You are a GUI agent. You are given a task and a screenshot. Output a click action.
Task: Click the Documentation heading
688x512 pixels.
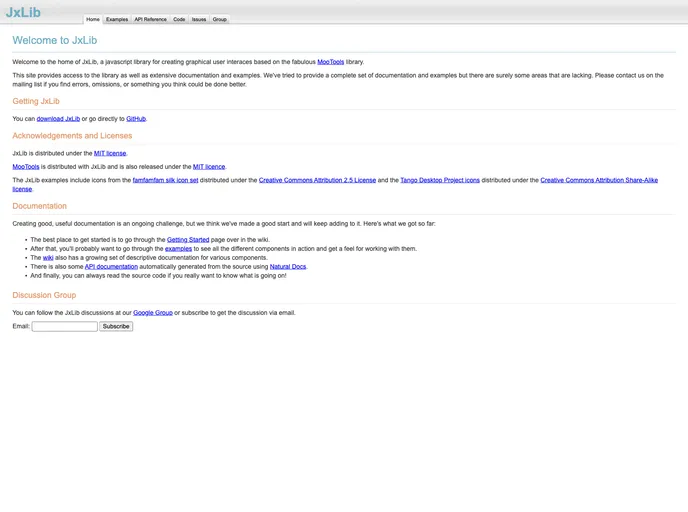(x=39, y=206)
